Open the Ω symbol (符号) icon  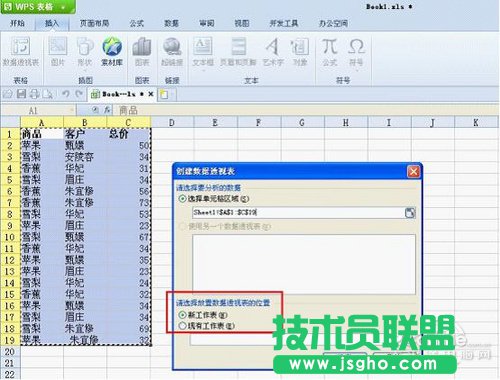click(356, 46)
